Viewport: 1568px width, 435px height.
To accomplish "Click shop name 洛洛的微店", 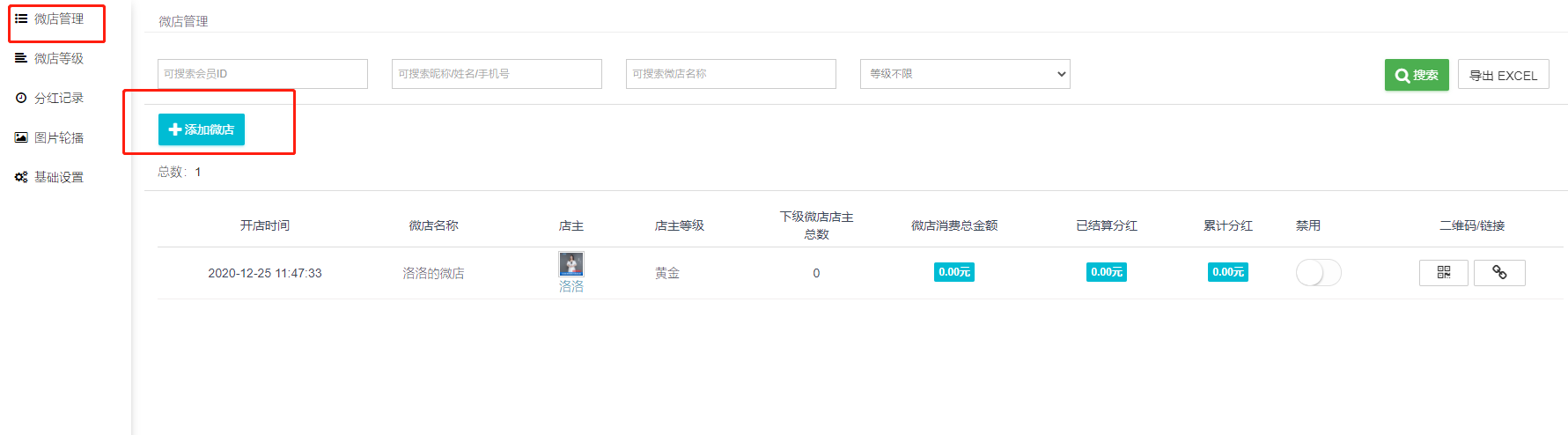I will click(x=433, y=273).
